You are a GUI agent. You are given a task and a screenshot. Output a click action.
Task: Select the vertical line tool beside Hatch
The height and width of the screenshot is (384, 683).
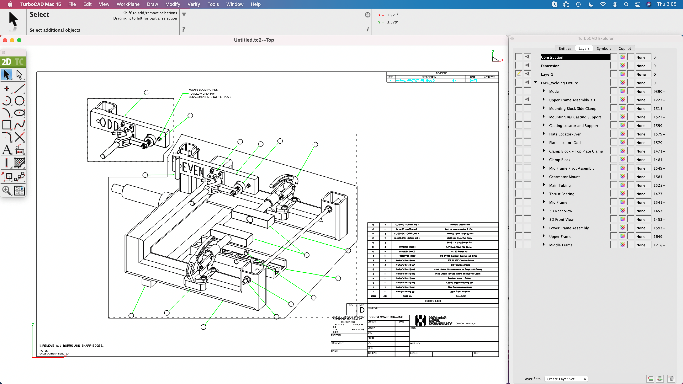7,163
